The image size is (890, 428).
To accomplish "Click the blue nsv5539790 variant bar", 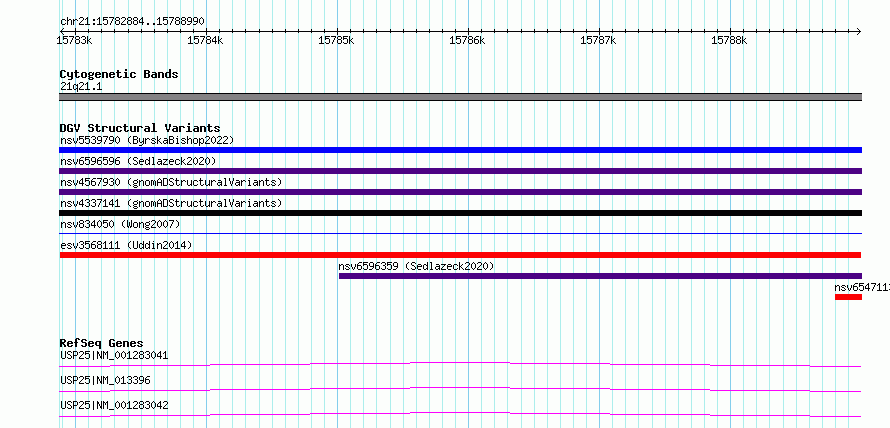I will click(460, 150).
